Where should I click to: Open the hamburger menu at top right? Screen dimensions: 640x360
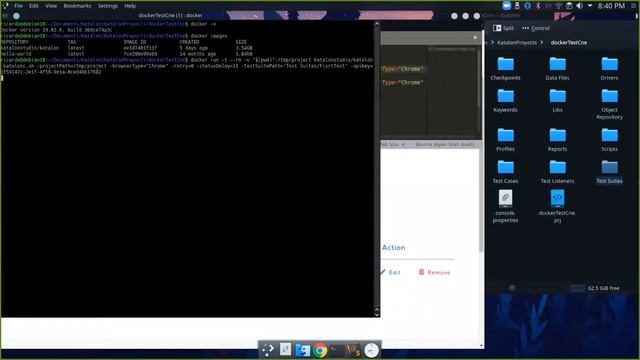[x=633, y=6]
